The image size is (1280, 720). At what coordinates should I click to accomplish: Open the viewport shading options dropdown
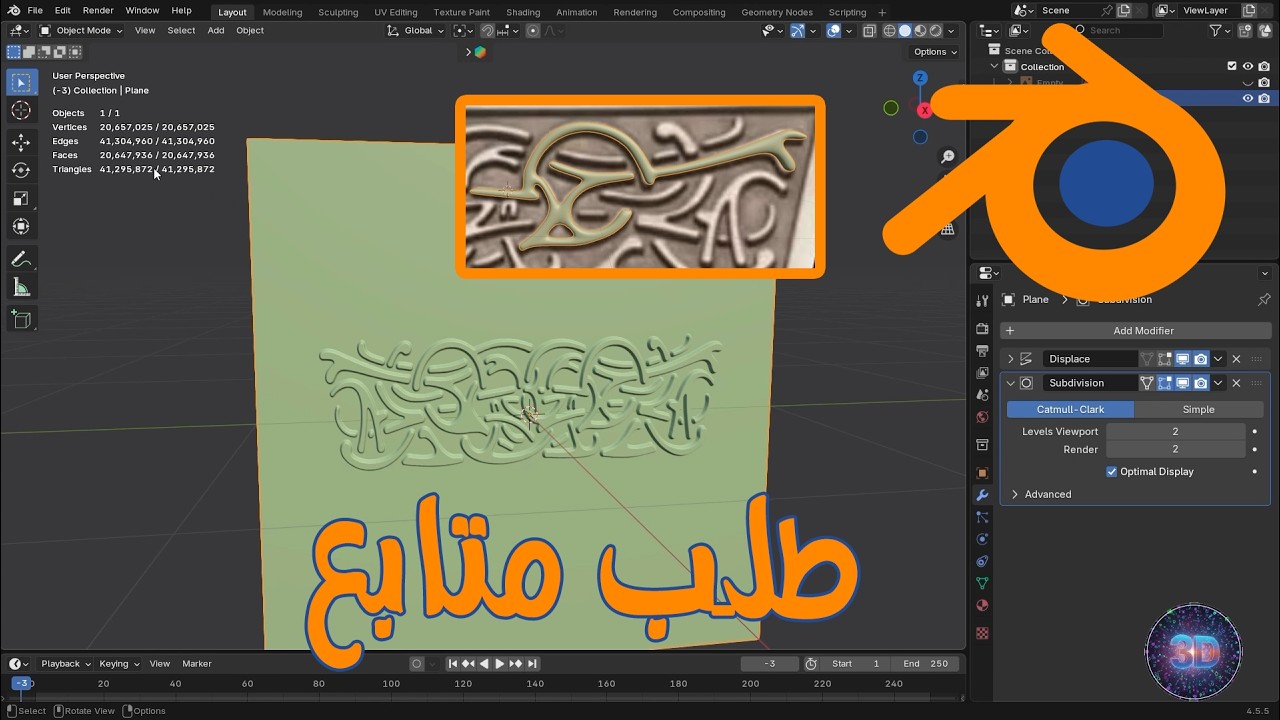(952, 31)
